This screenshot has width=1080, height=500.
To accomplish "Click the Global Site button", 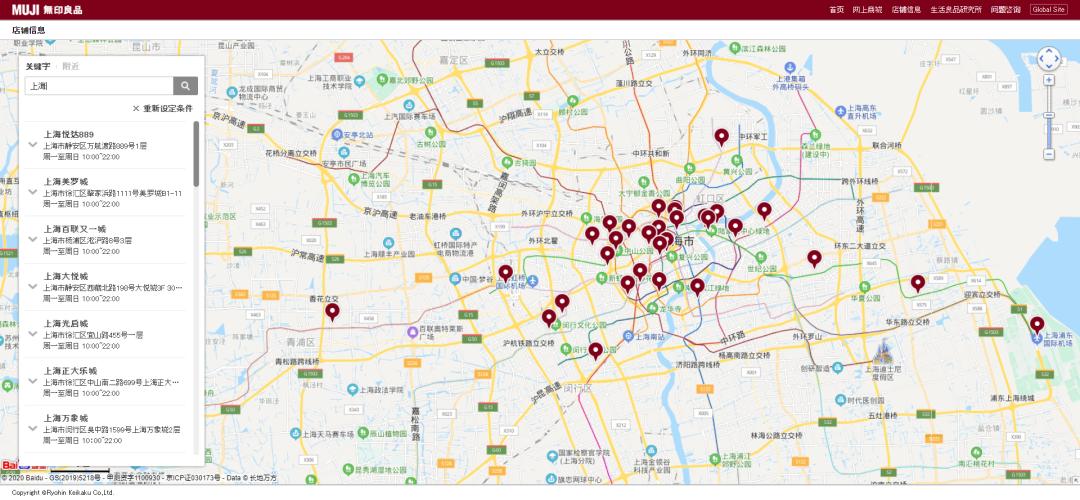I will [1048, 10].
